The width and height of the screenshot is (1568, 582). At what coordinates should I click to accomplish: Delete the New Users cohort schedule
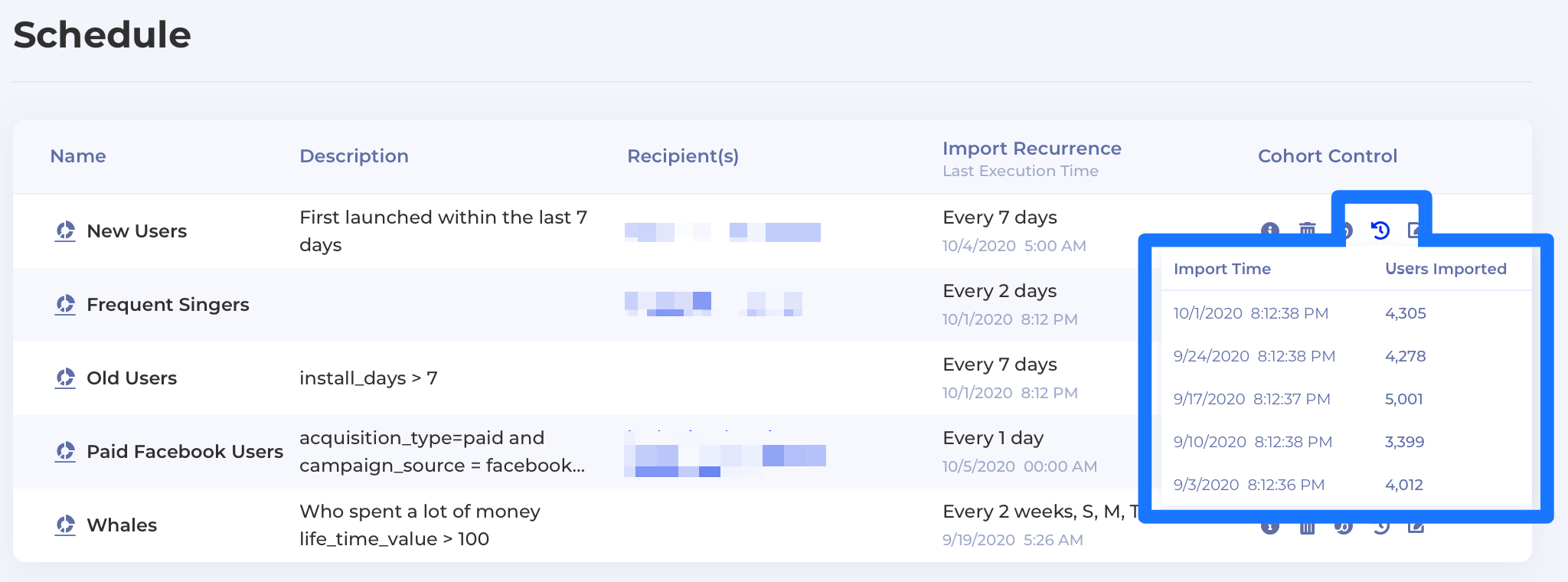[x=1307, y=228]
